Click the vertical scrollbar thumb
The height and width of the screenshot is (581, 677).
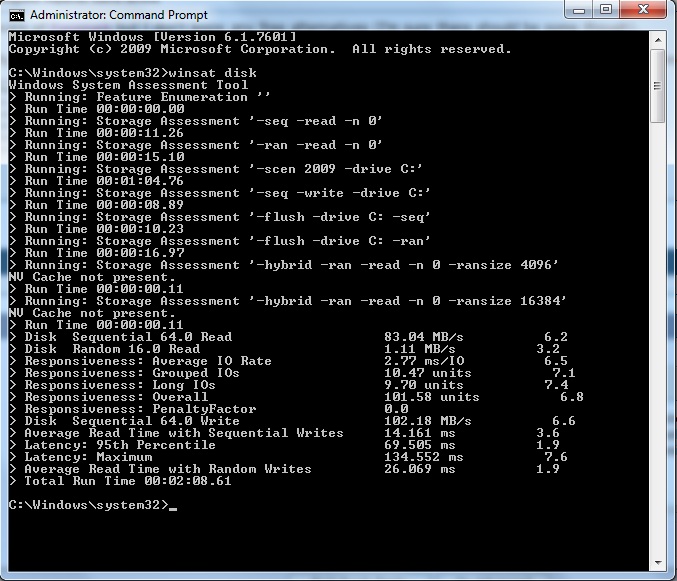(658, 86)
